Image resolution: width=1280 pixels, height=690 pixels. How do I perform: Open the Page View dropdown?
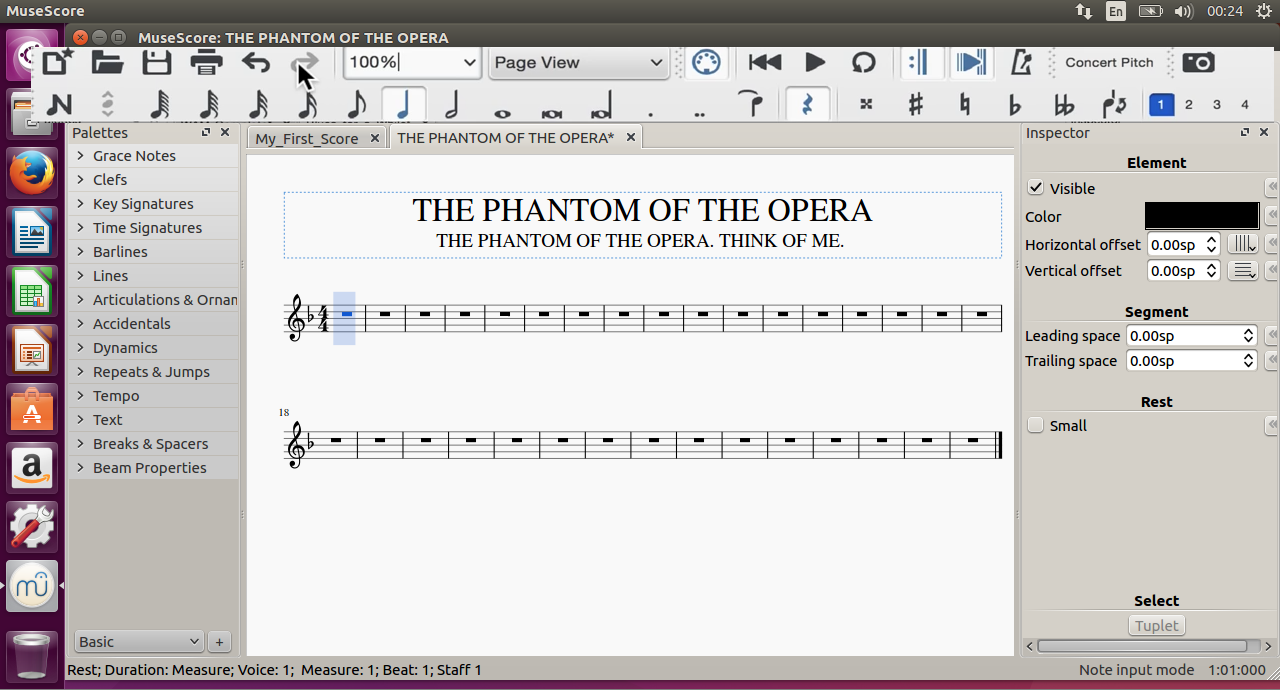click(578, 62)
